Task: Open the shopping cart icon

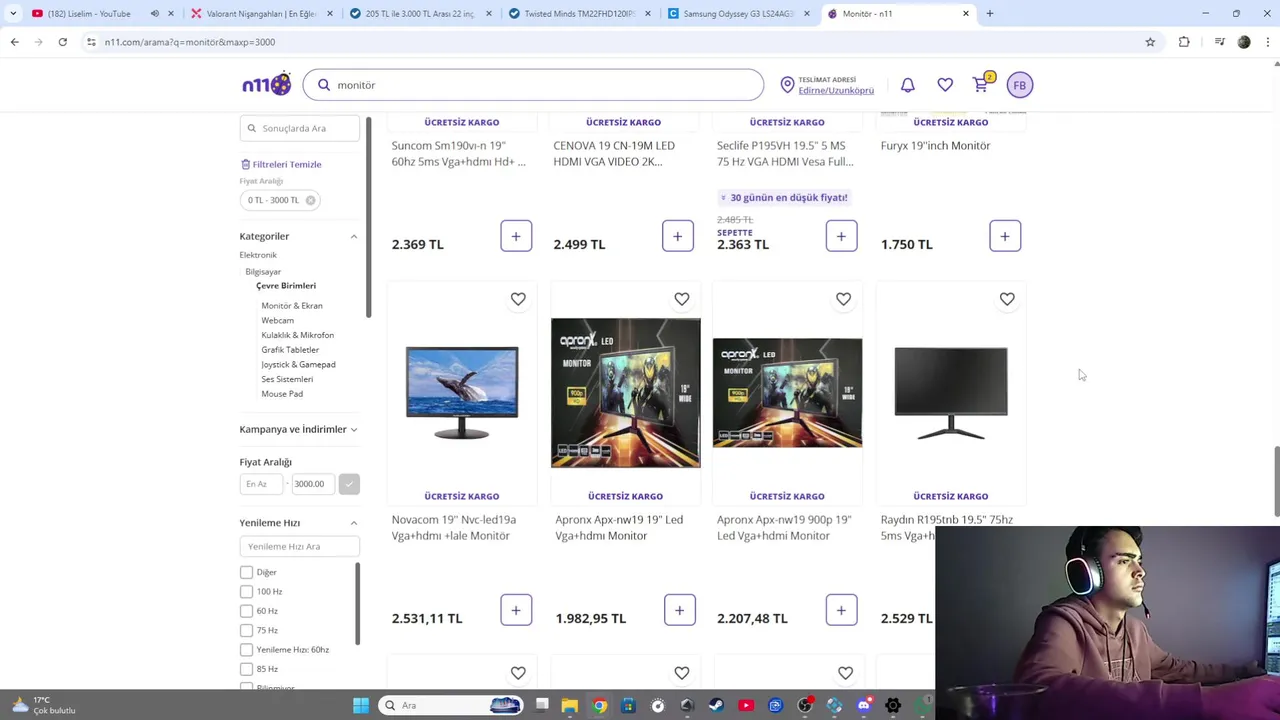Action: tap(981, 84)
